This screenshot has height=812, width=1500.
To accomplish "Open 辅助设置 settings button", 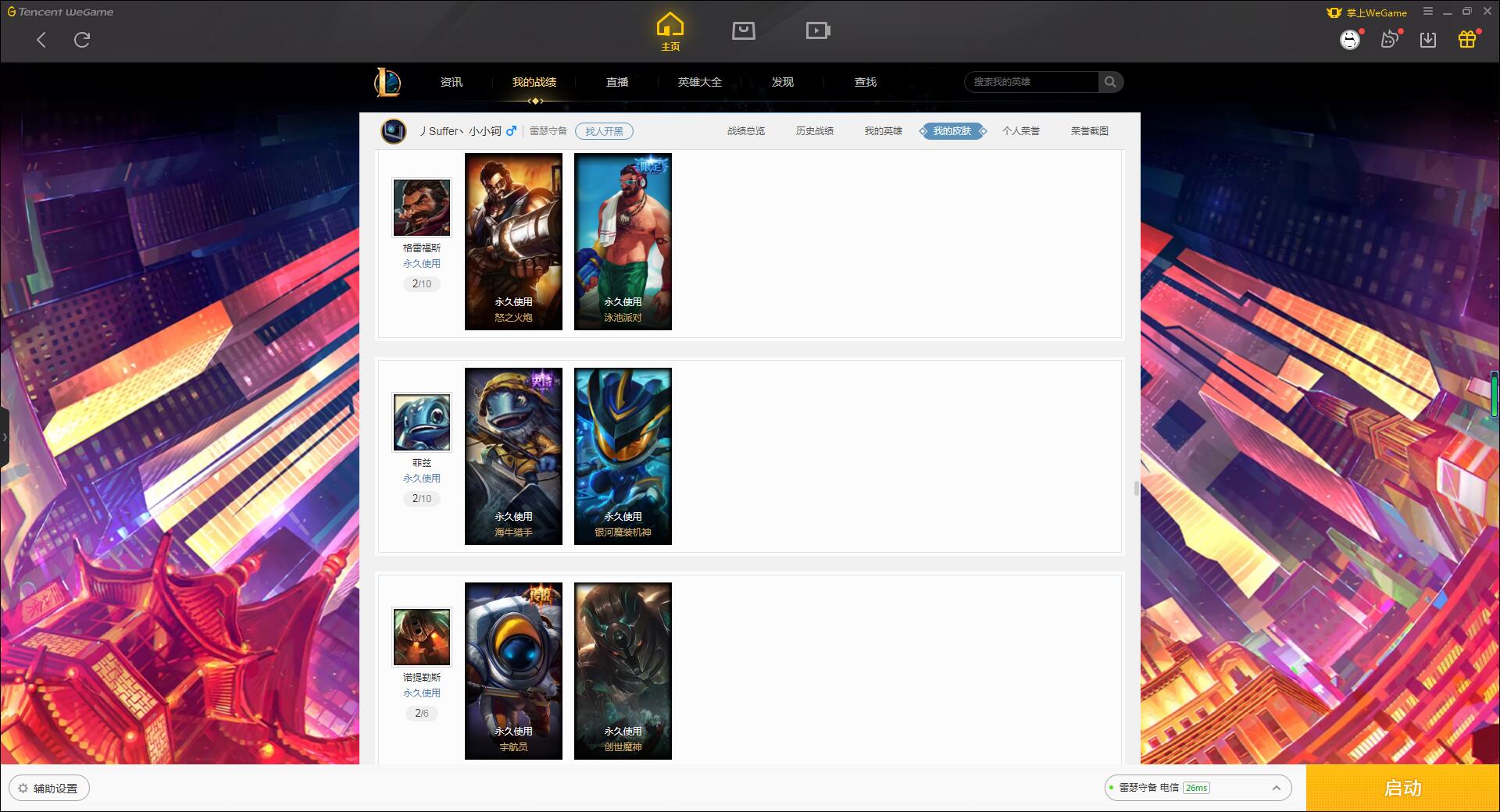I will pos(49,789).
